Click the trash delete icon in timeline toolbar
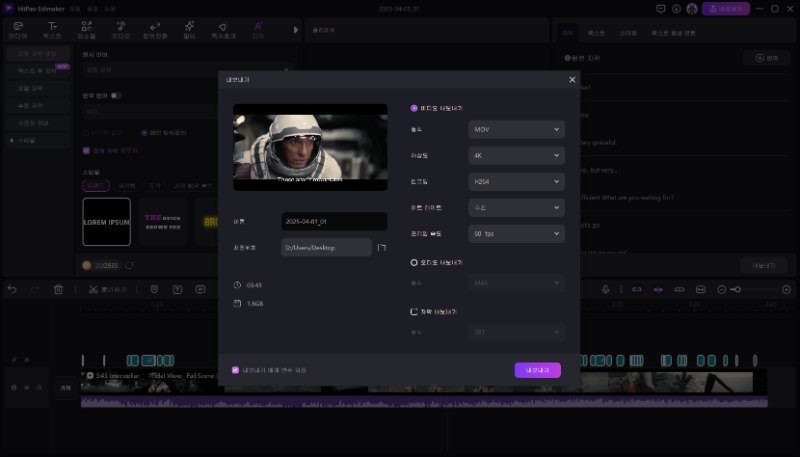This screenshot has height=457, width=800. pyautogui.click(x=58, y=289)
